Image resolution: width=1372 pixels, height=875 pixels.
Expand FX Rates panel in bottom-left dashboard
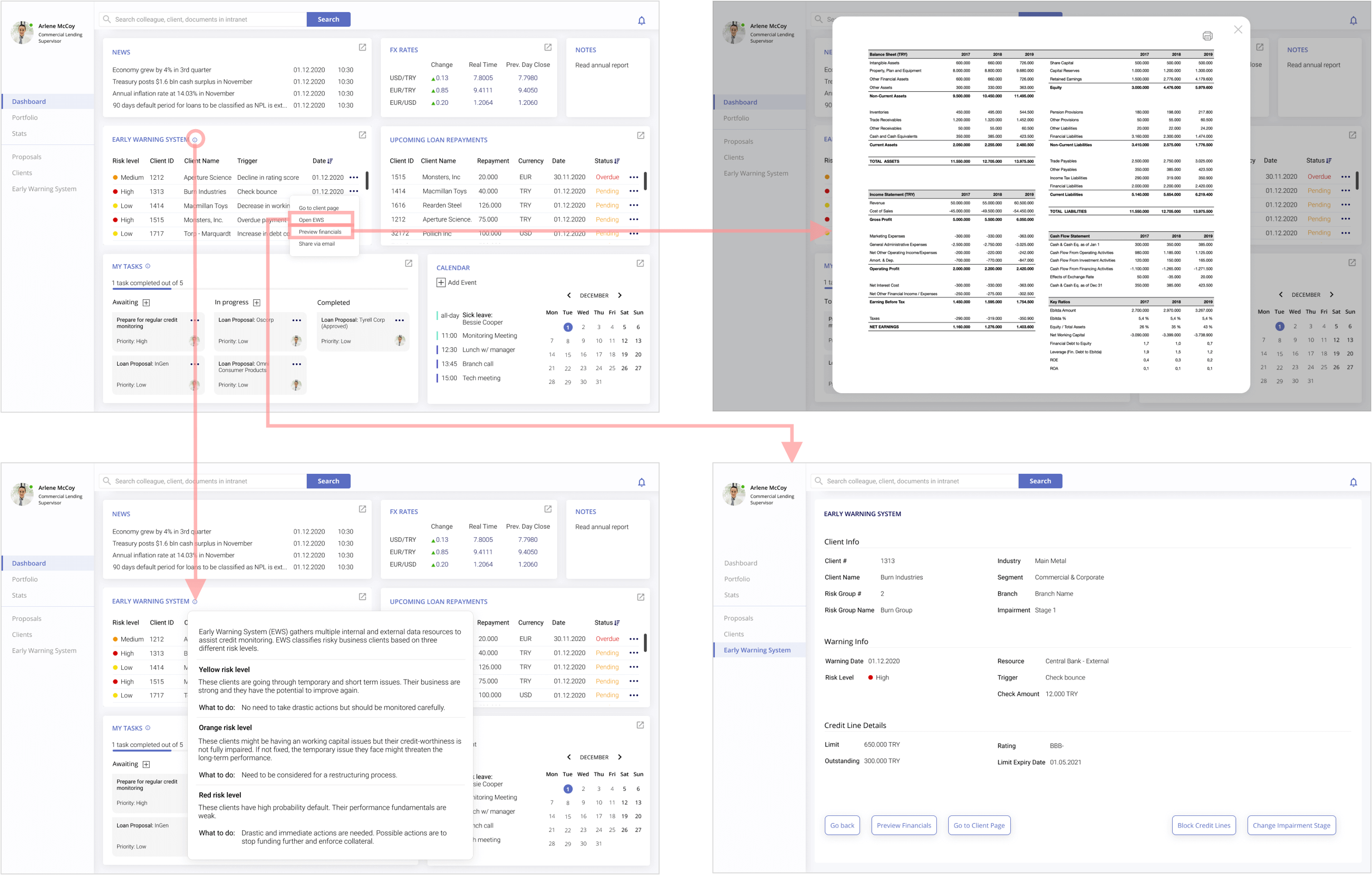[547, 509]
